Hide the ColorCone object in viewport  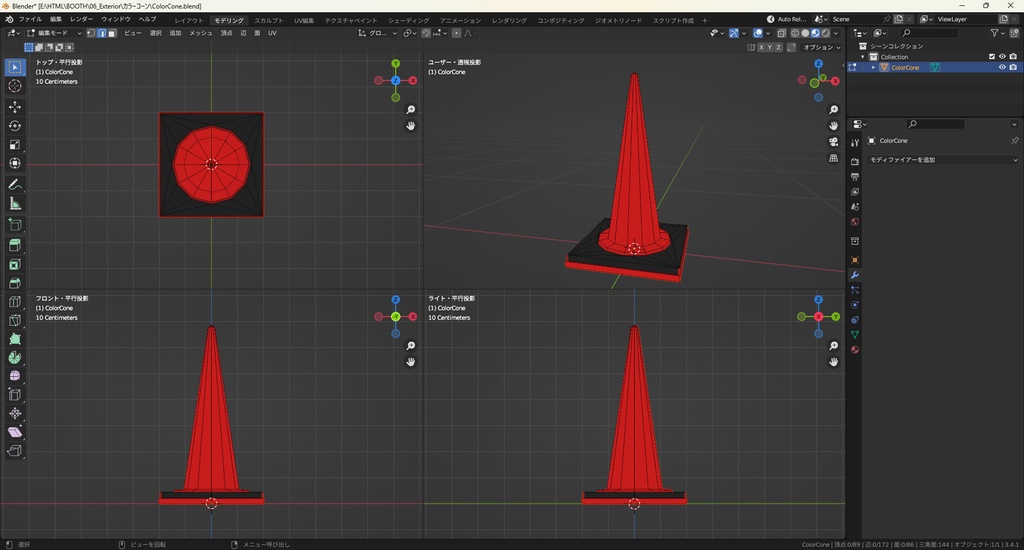pos(1002,68)
